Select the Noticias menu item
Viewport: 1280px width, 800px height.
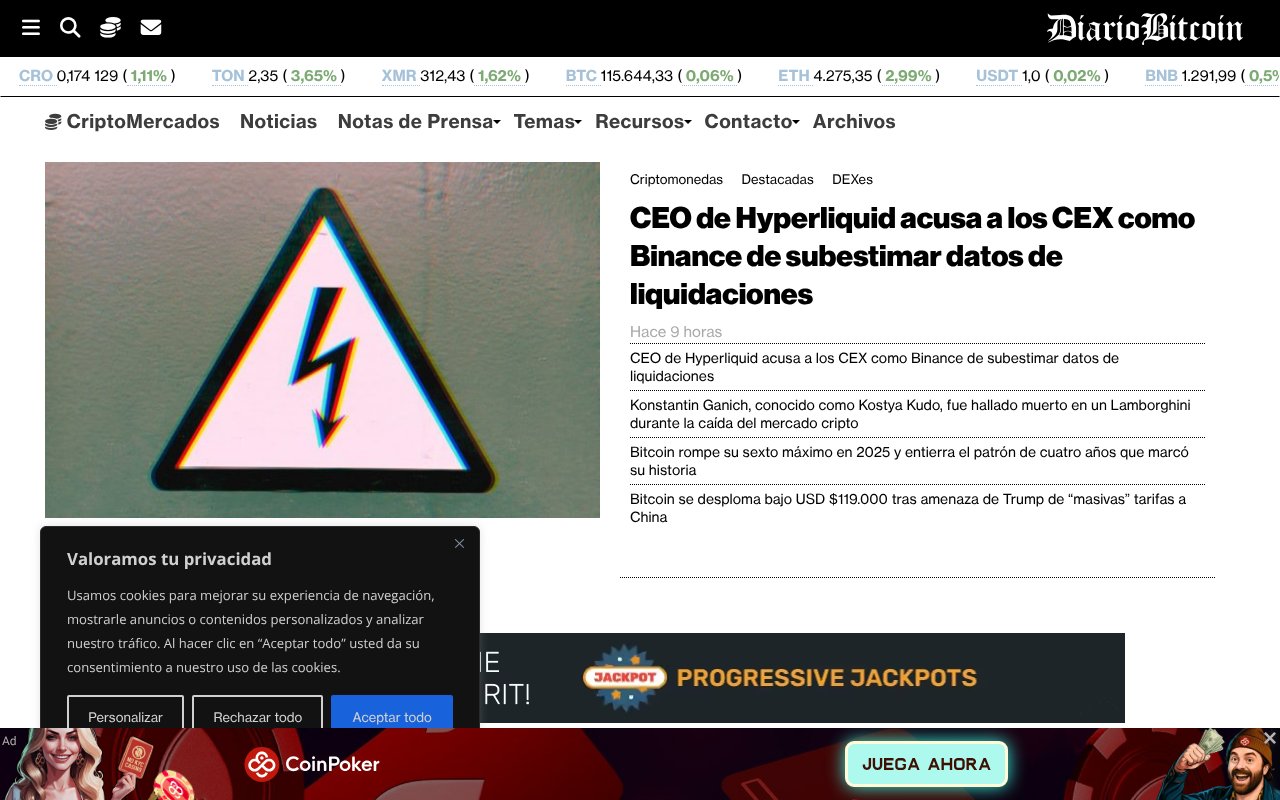coord(278,121)
